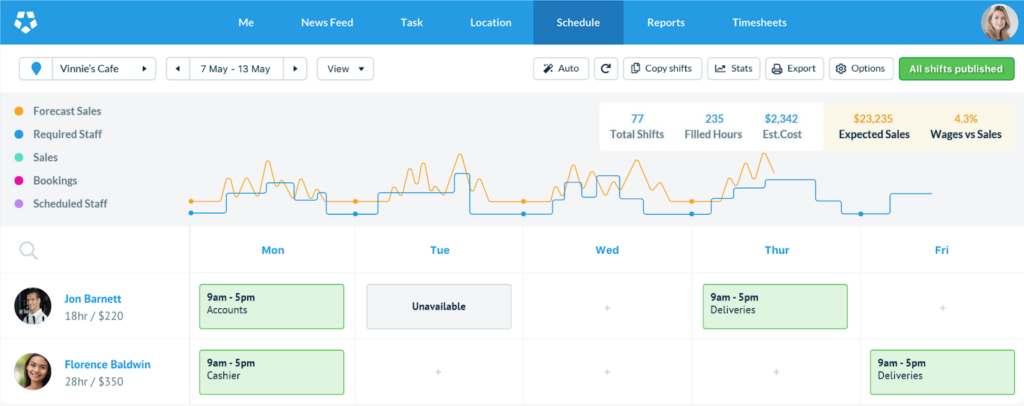Select the Mon column header
The image size is (1024, 406).
pyautogui.click(x=272, y=250)
